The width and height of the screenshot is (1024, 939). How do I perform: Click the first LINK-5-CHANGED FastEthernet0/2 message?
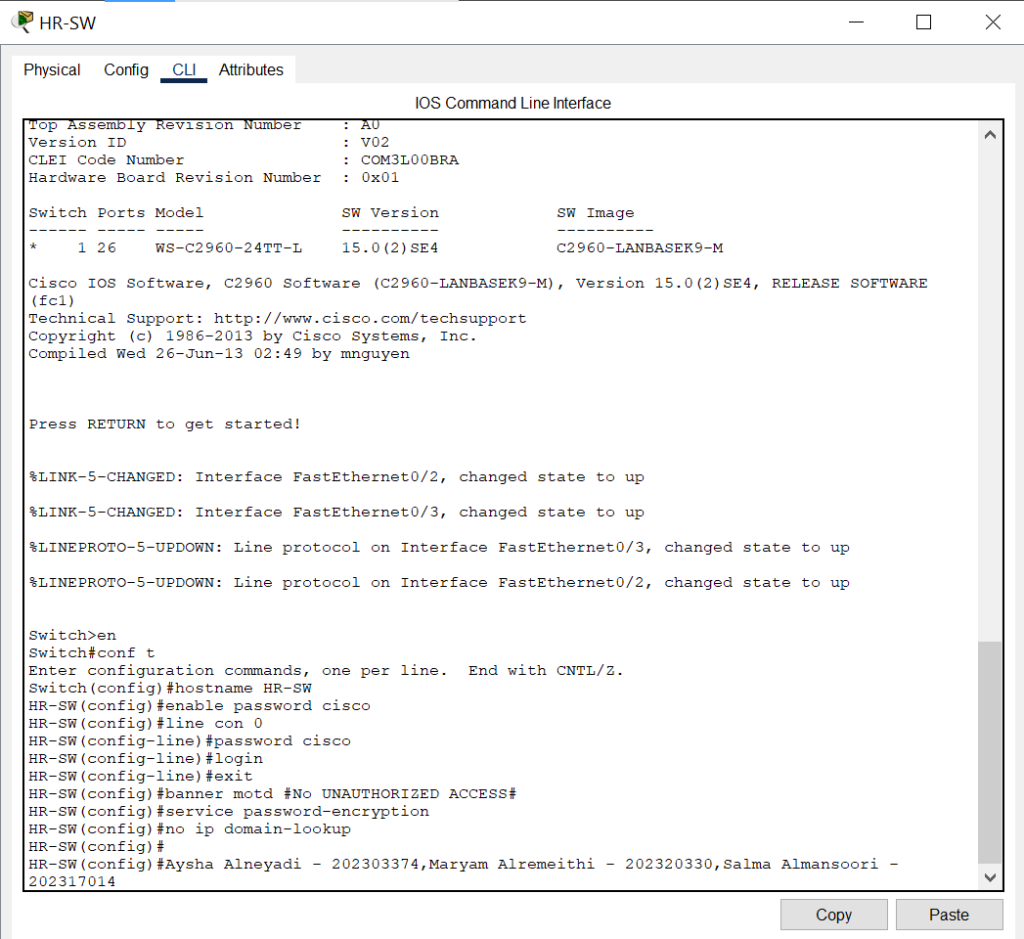tap(336, 477)
